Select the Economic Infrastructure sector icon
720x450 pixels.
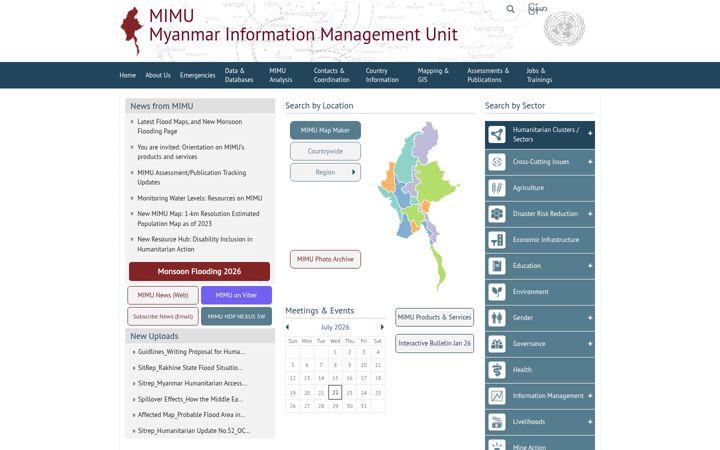(497, 240)
